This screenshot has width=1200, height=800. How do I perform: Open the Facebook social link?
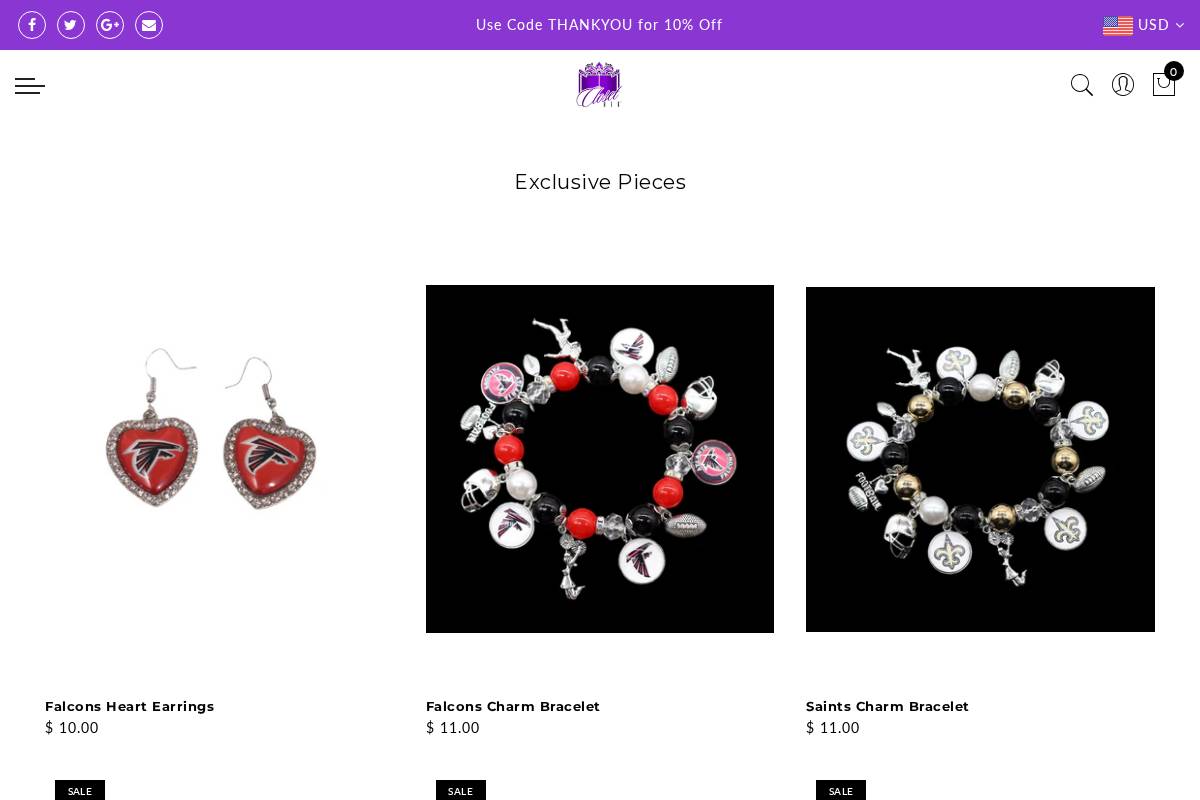pyautogui.click(x=32, y=25)
